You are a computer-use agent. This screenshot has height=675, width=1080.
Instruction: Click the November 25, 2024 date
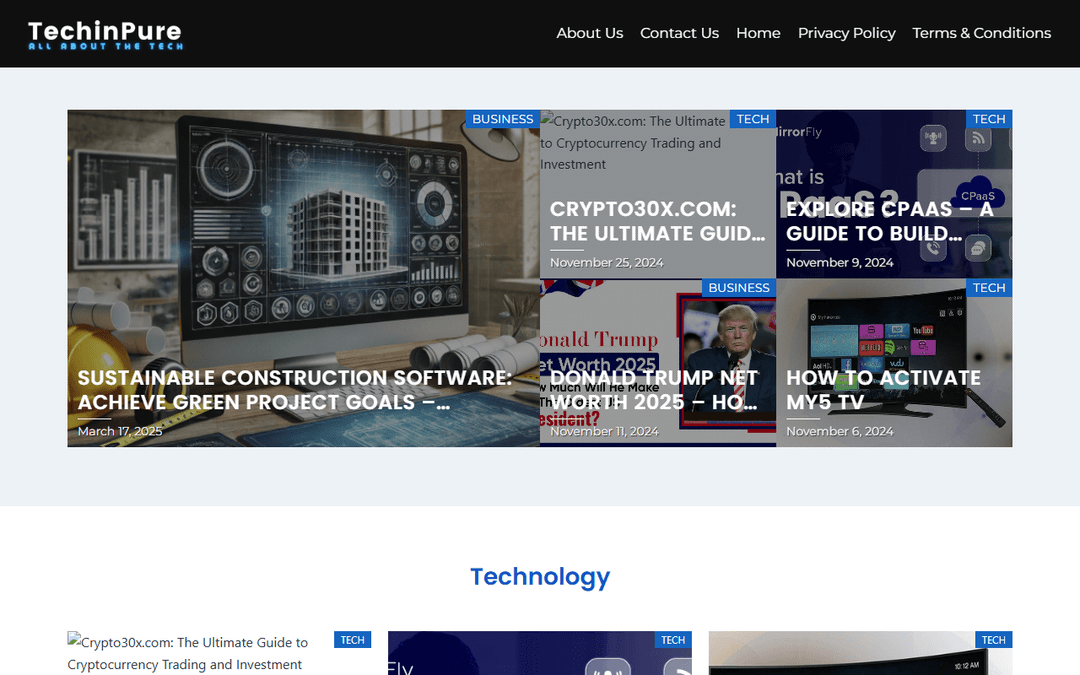[607, 262]
